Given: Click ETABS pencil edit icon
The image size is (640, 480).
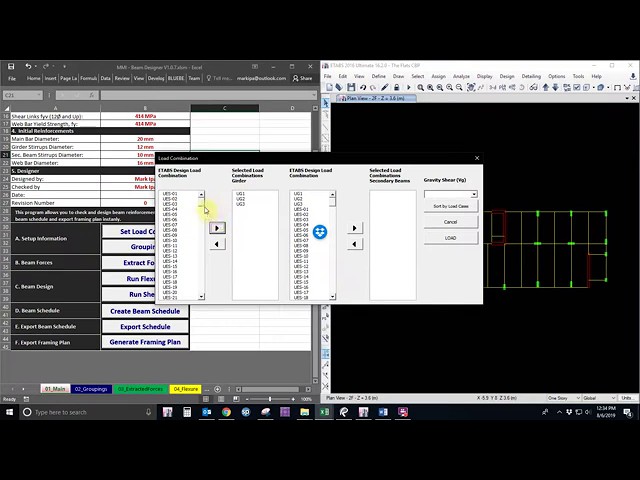Looking at the screenshot, I should coord(384,87).
